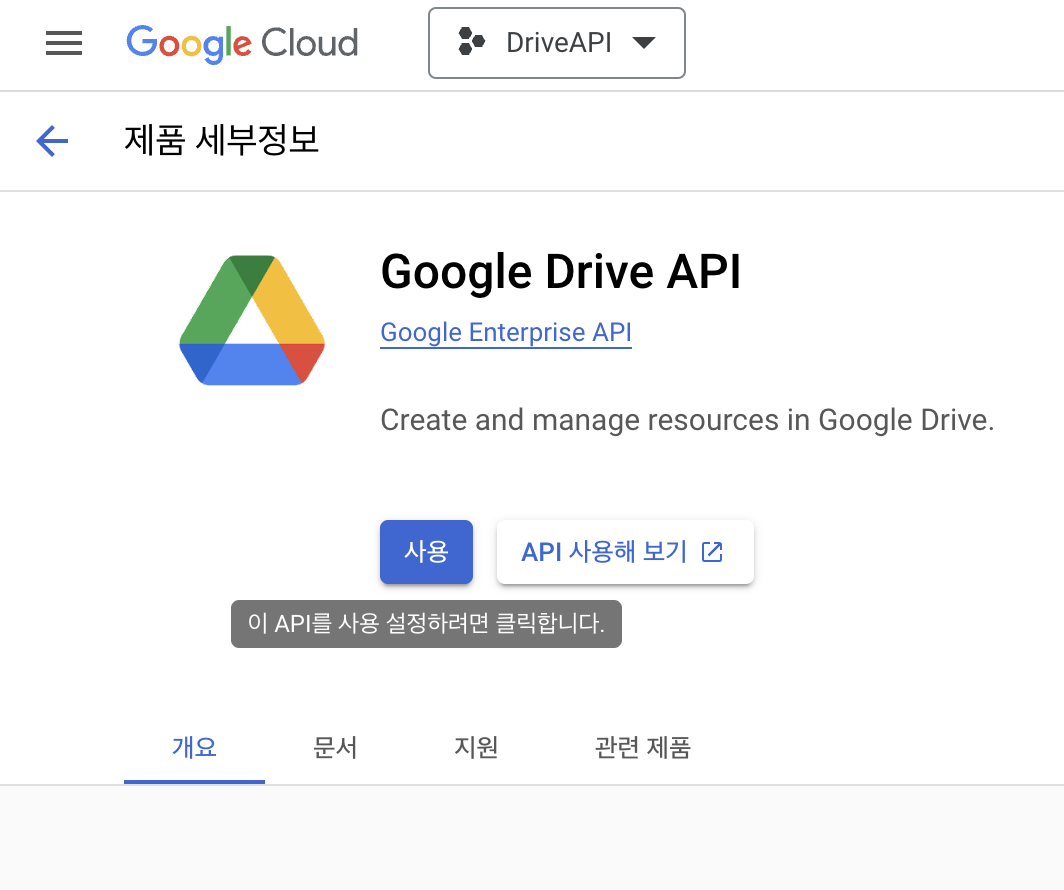Click the API 사용해 보기 button

tap(625, 552)
